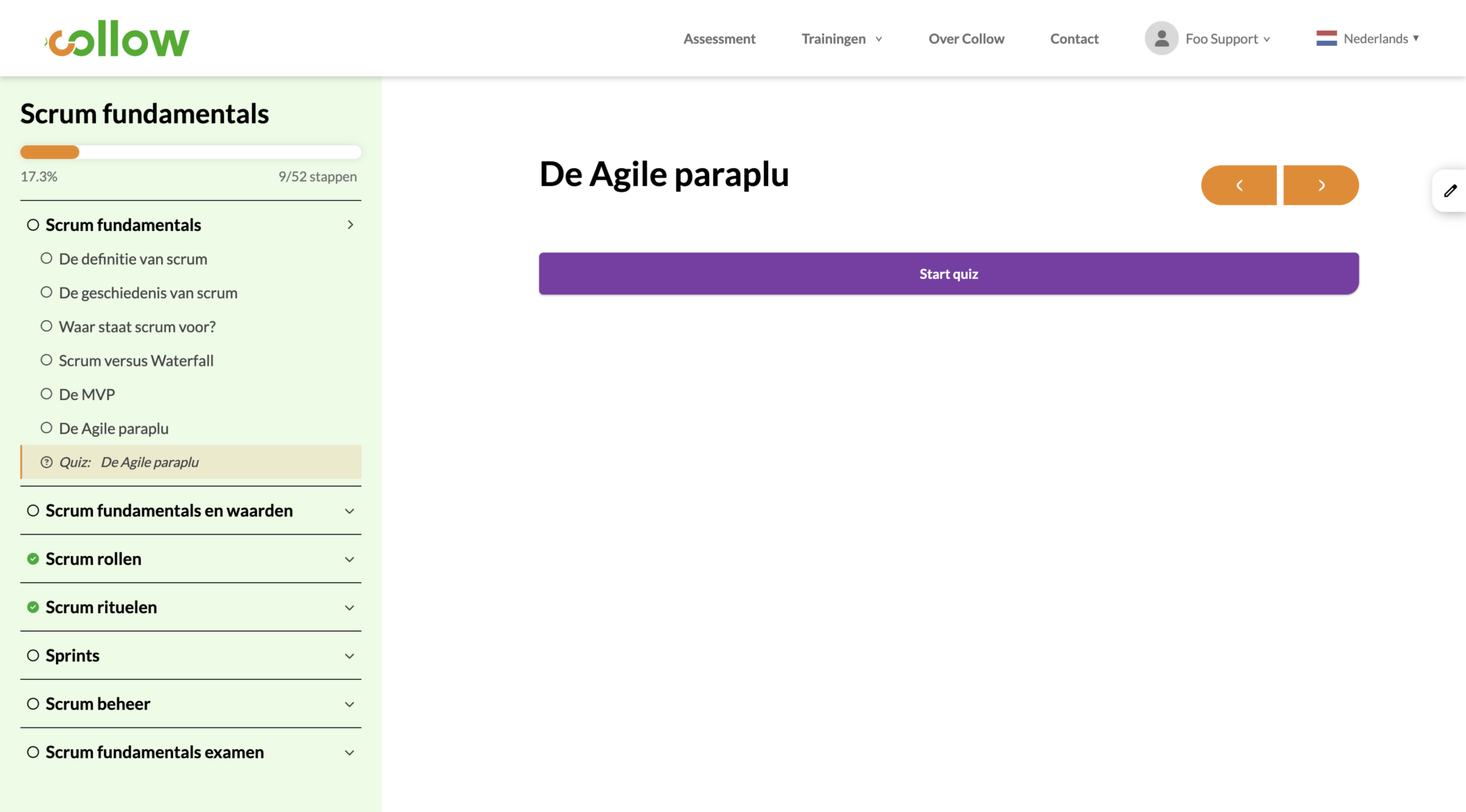Expand the Scrum rituelen chevron

(349, 607)
